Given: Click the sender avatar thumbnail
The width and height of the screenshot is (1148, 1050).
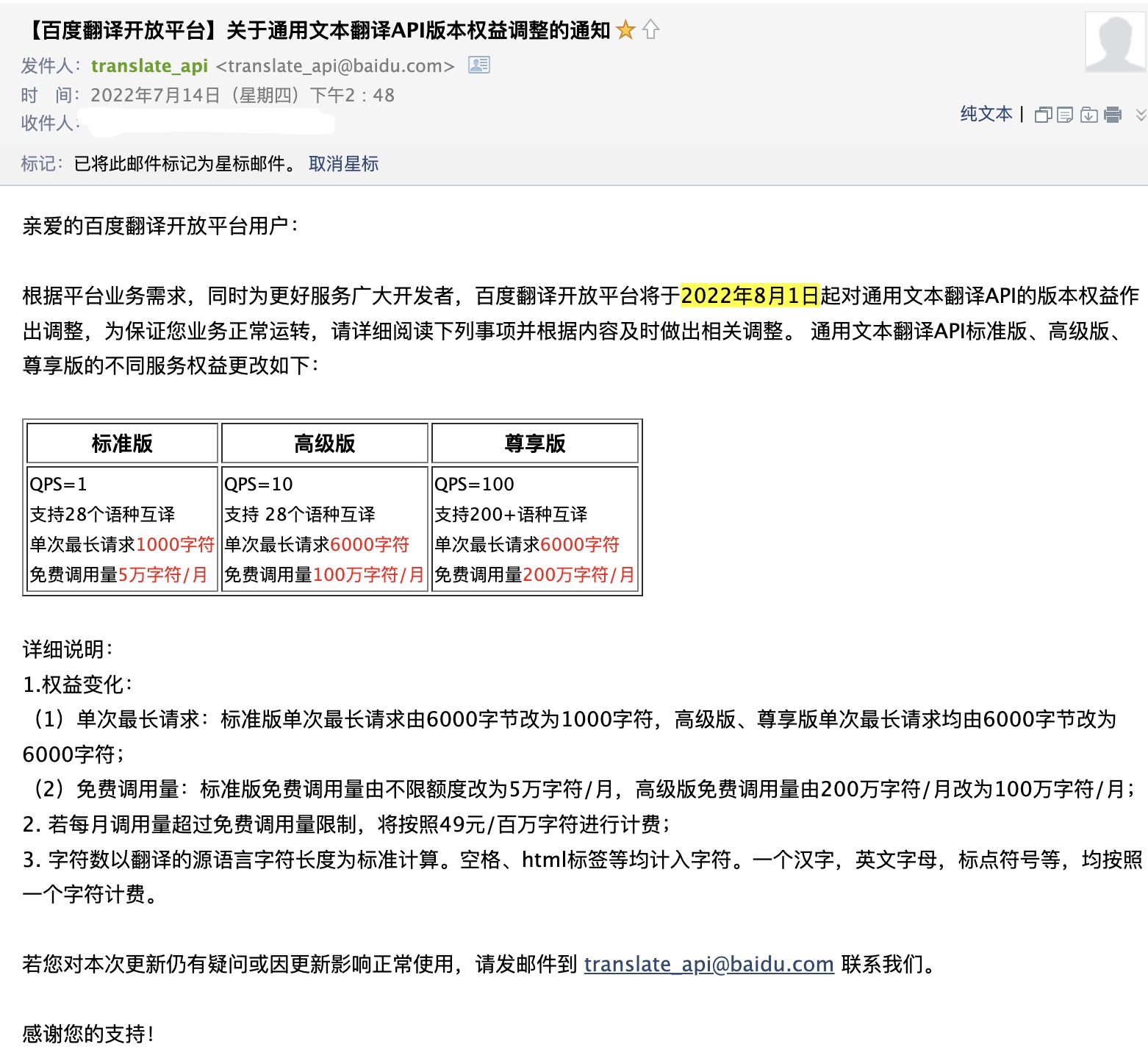Looking at the screenshot, I should click(1115, 43).
